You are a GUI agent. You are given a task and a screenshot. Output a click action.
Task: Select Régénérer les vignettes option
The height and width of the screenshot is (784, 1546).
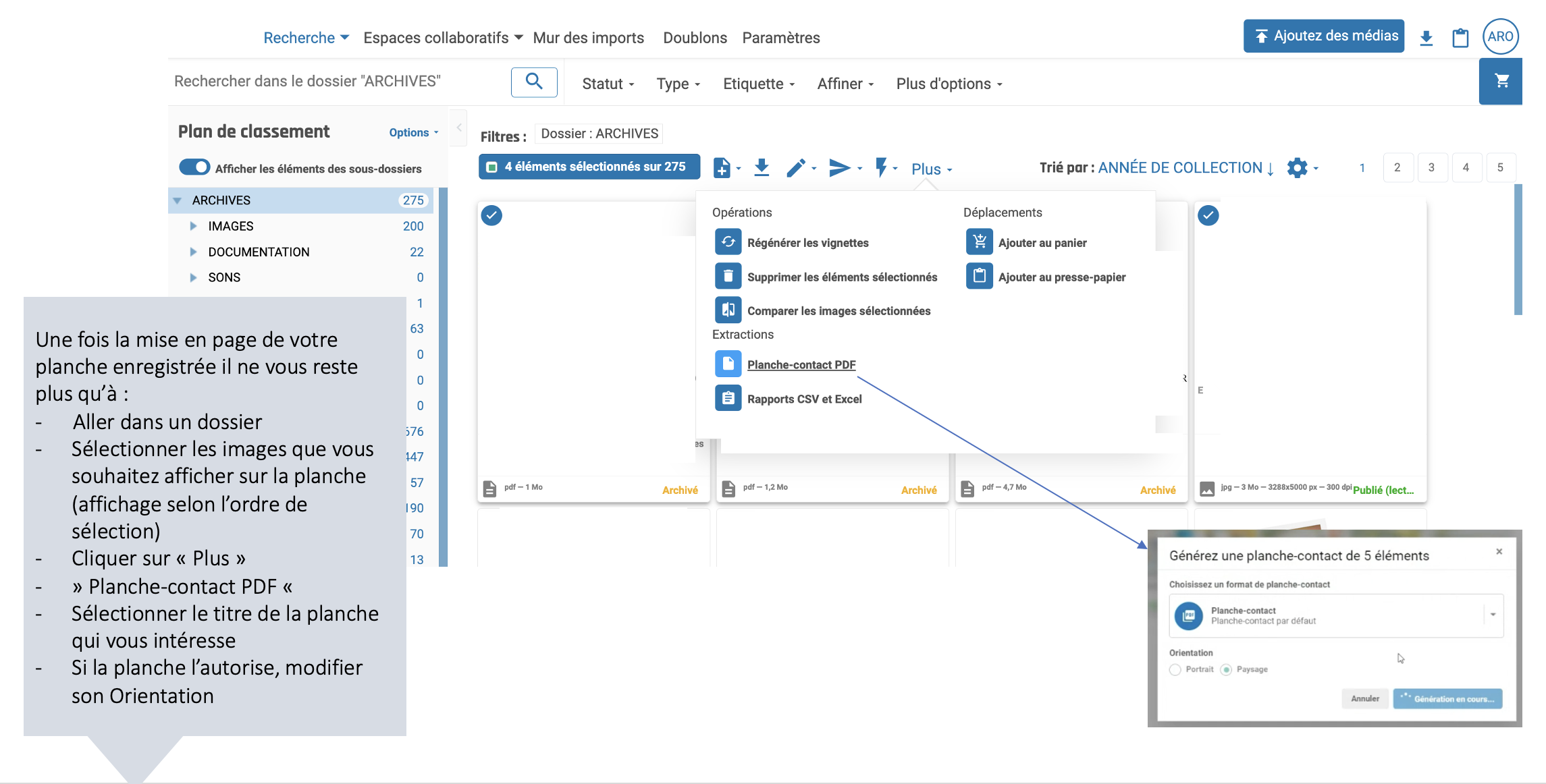click(807, 243)
